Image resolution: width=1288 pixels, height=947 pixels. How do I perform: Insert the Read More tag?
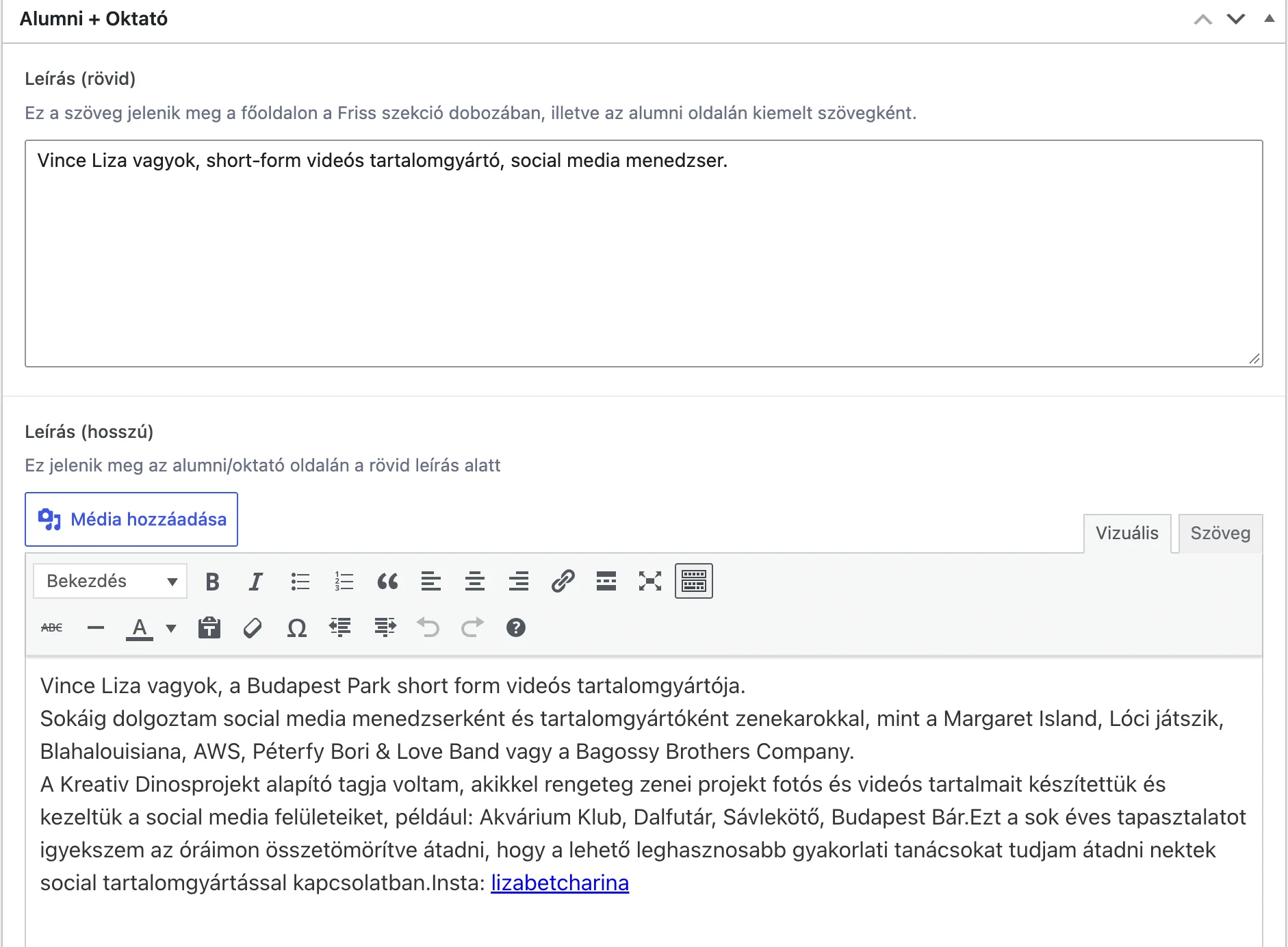coord(606,582)
